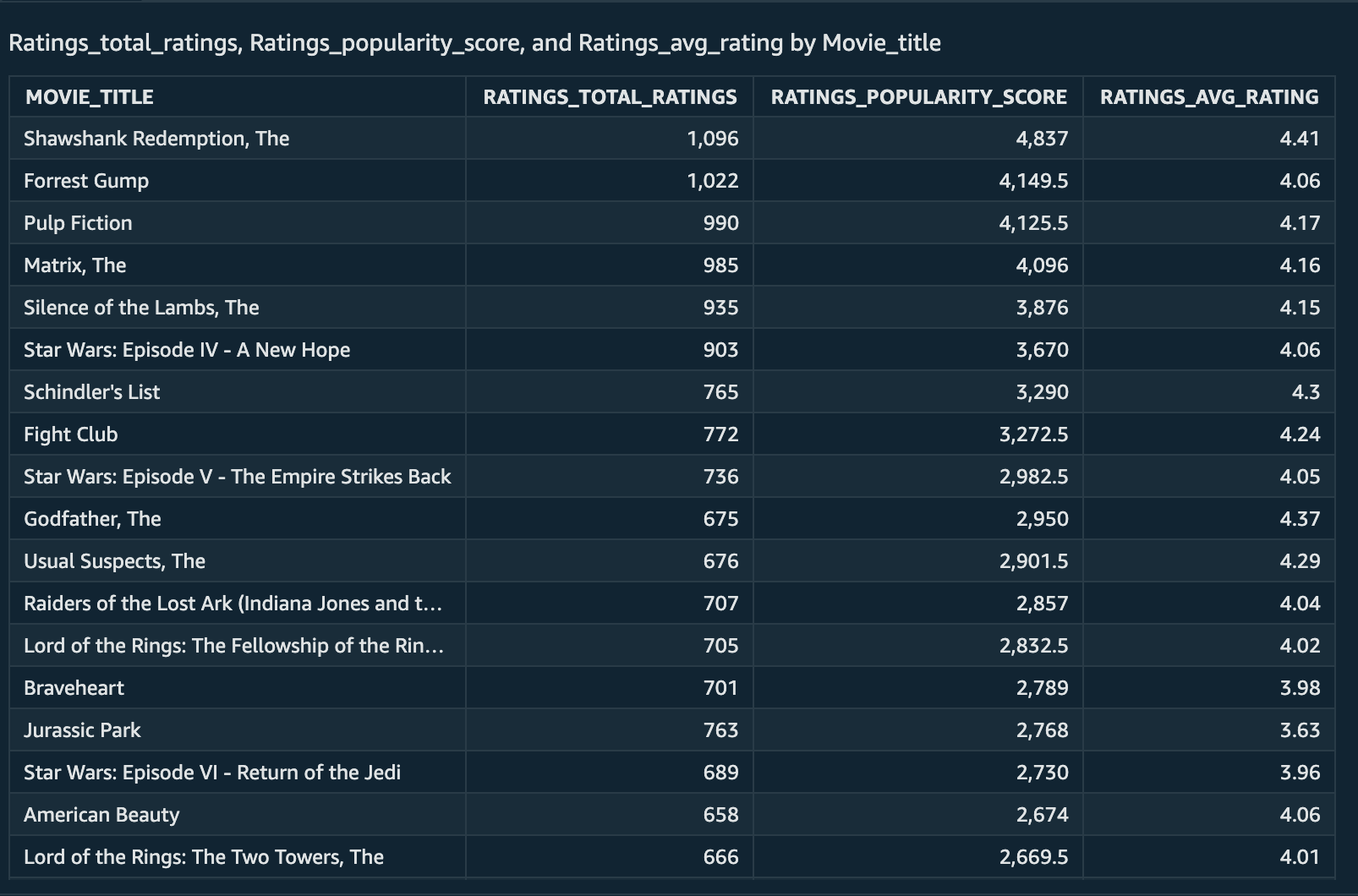Select Silence of the Lambs, The cell
This screenshot has width=1358, height=896.
[x=141, y=308]
